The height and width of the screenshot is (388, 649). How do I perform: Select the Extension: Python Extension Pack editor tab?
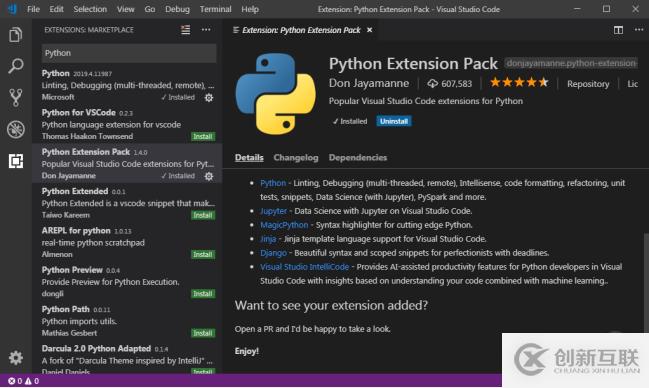click(301, 30)
